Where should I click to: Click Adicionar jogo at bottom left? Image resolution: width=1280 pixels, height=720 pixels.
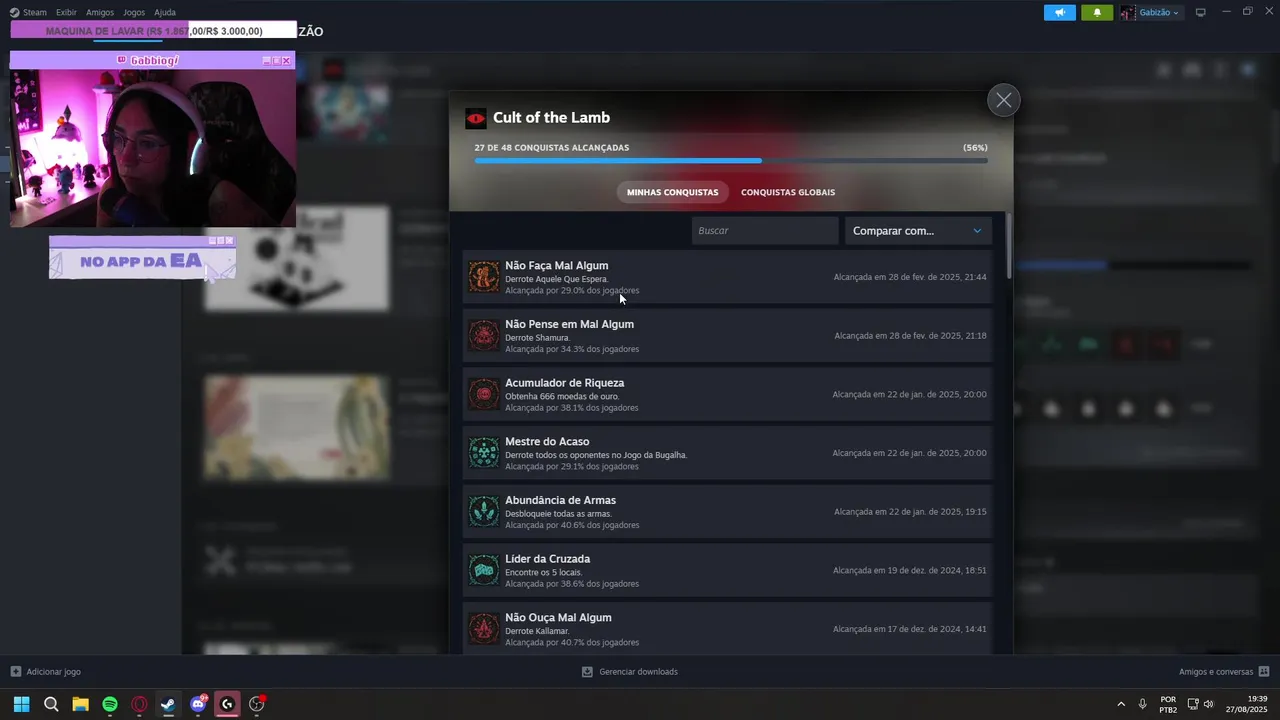tap(46, 672)
